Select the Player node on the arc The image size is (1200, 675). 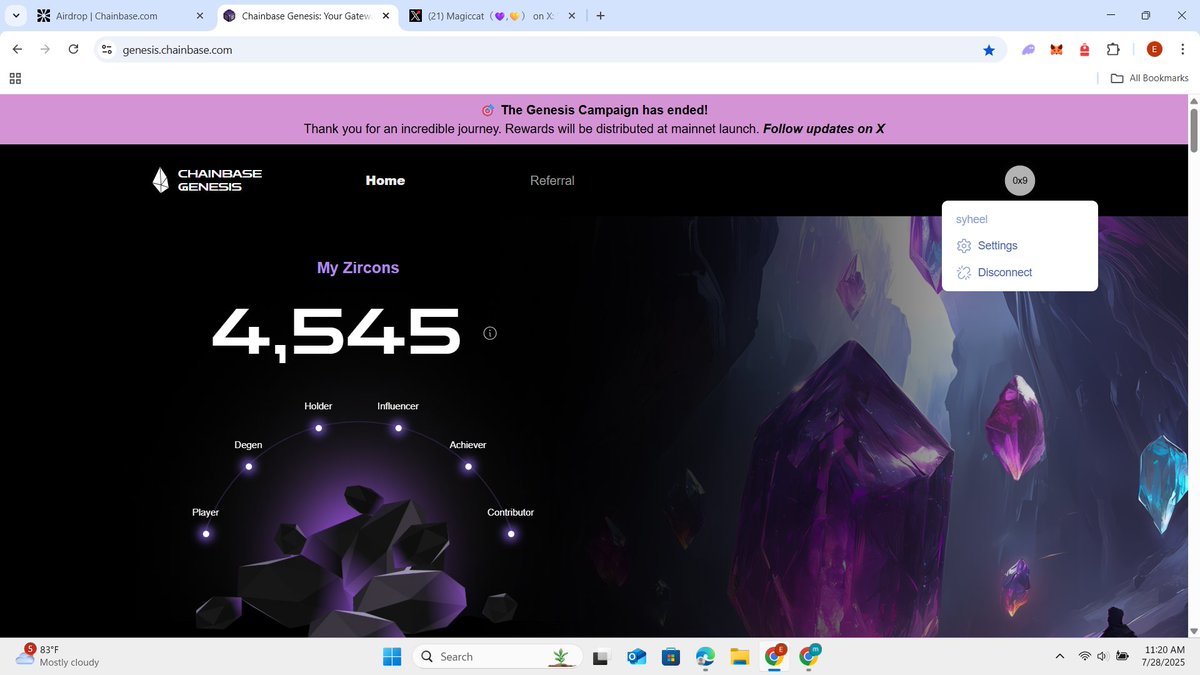(x=206, y=534)
